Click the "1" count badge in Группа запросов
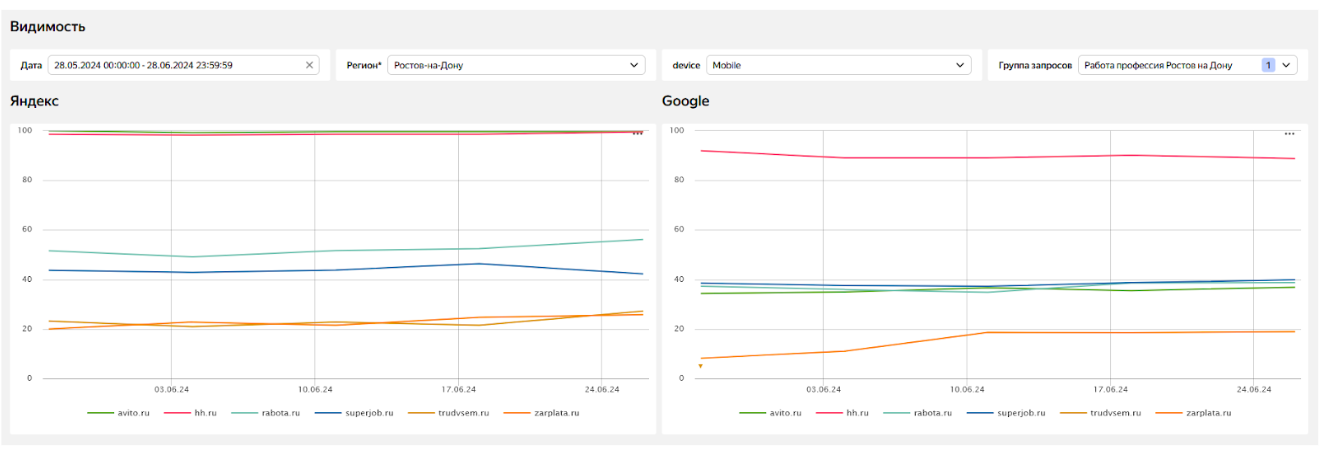 pyautogui.click(x=1268, y=65)
